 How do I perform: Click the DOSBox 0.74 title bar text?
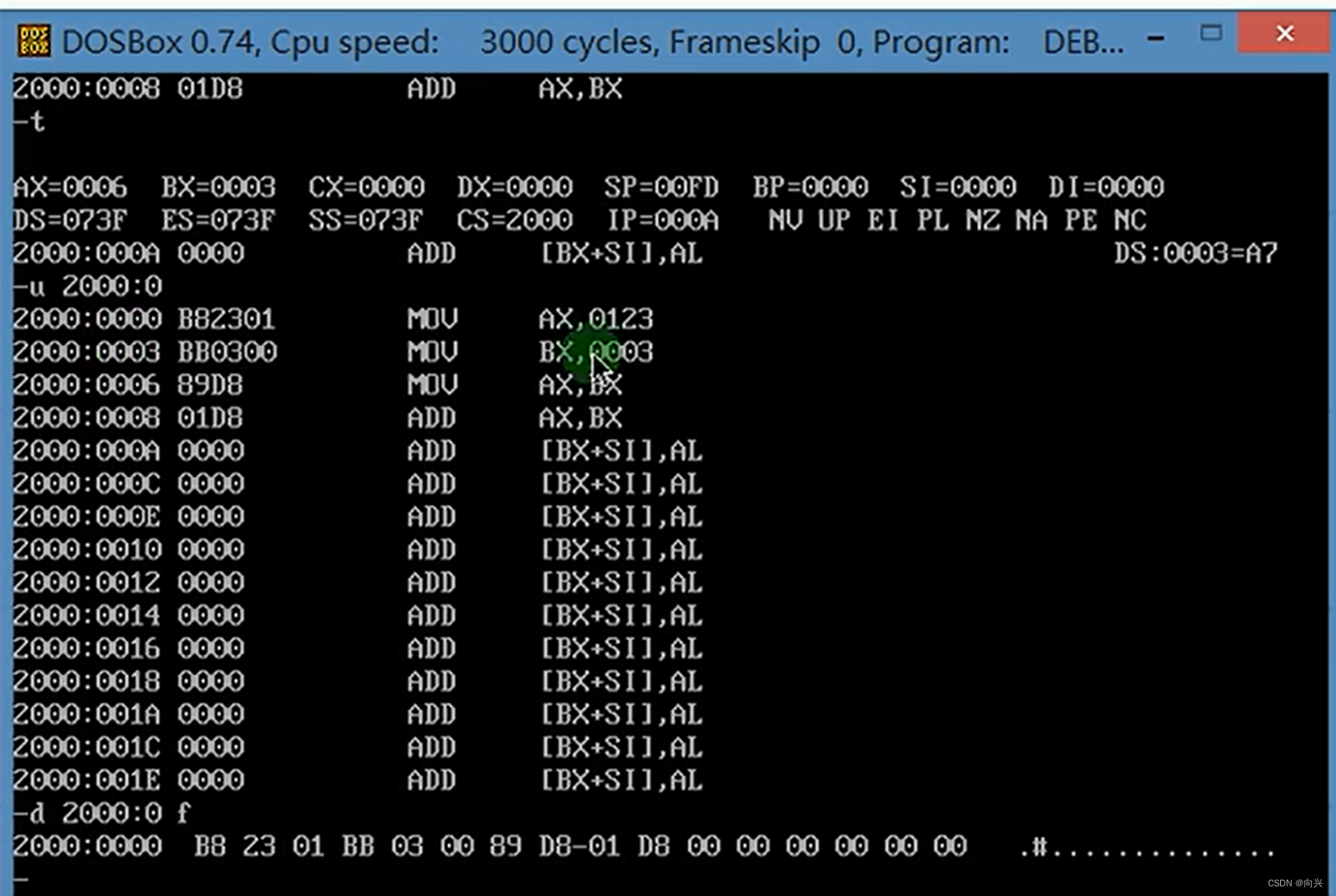(x=592, y=41)
